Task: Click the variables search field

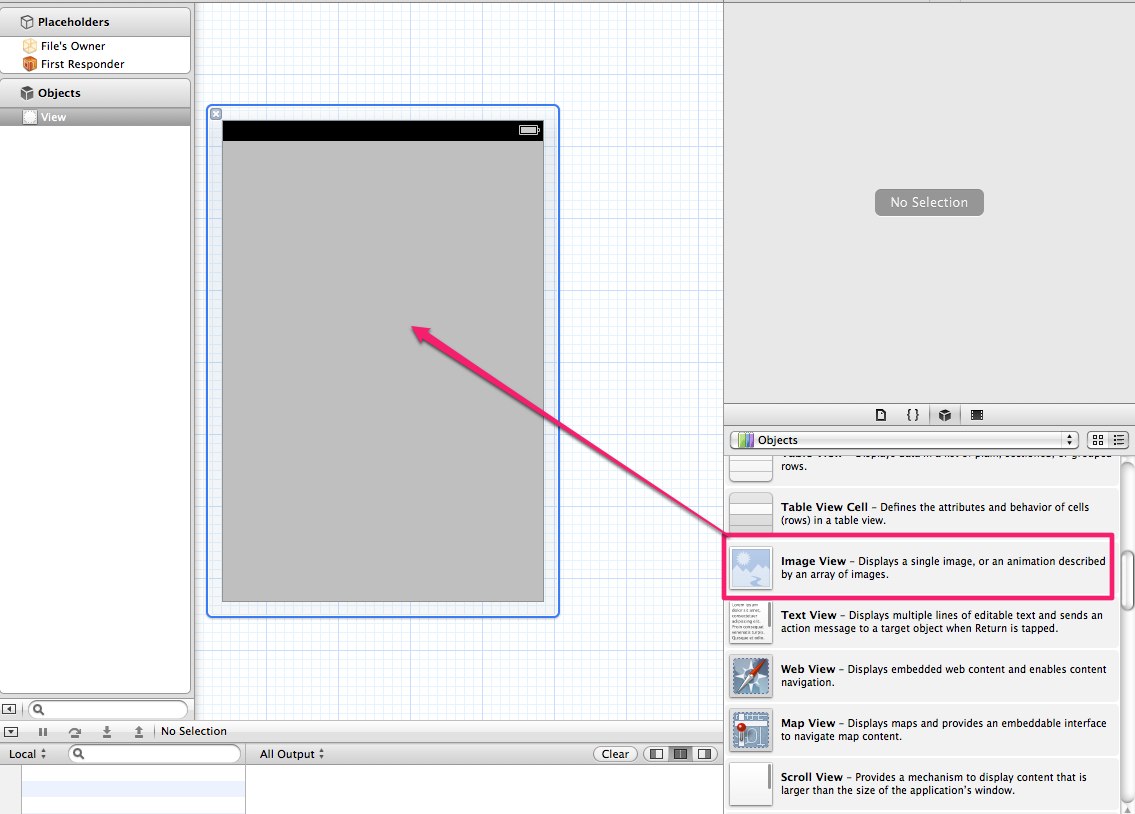Action: [154, 754]
